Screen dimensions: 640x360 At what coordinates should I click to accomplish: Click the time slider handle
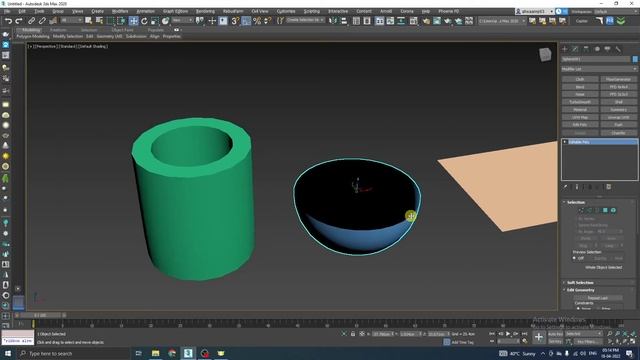pyautogui.click(x=40, y=316)
